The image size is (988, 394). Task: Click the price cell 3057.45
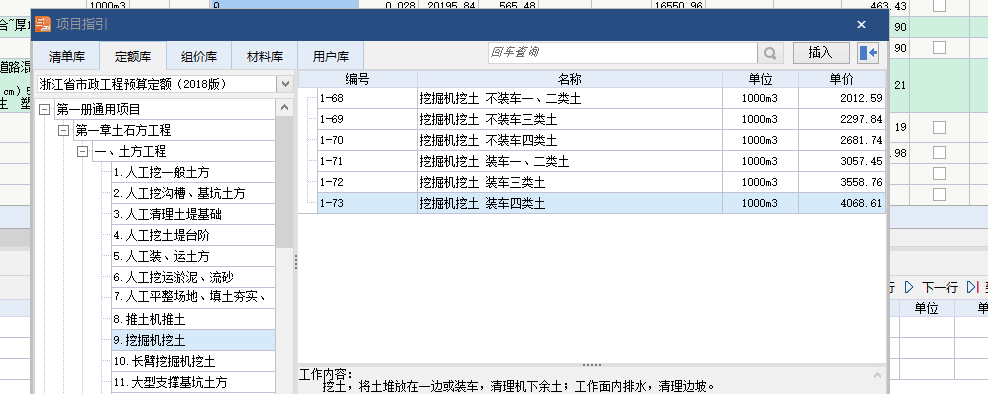(842, 161)
